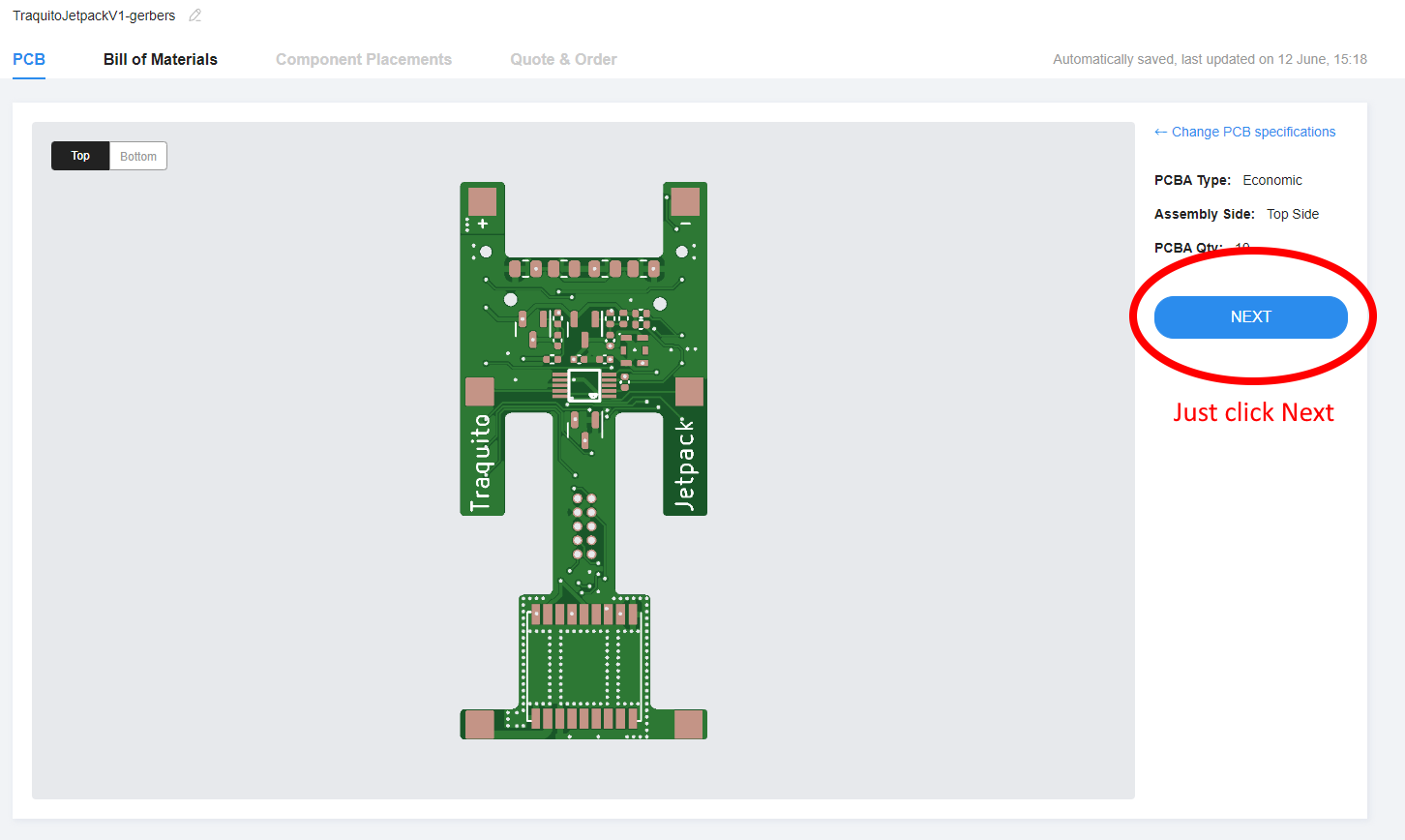Click the plus polarity mark on board

tap(483, 224)
